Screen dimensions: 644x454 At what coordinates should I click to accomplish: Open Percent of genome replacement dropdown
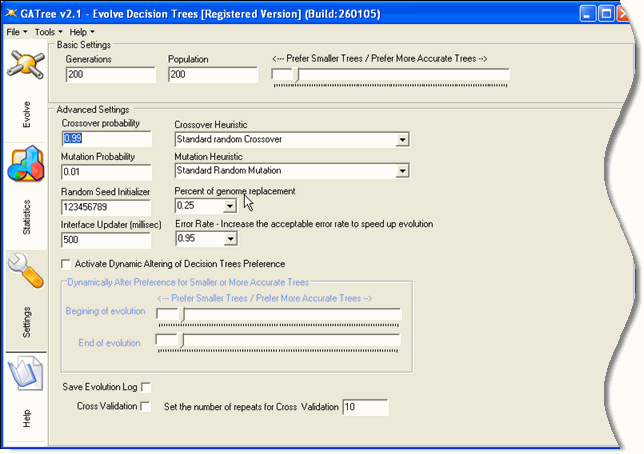coord(230,205)
